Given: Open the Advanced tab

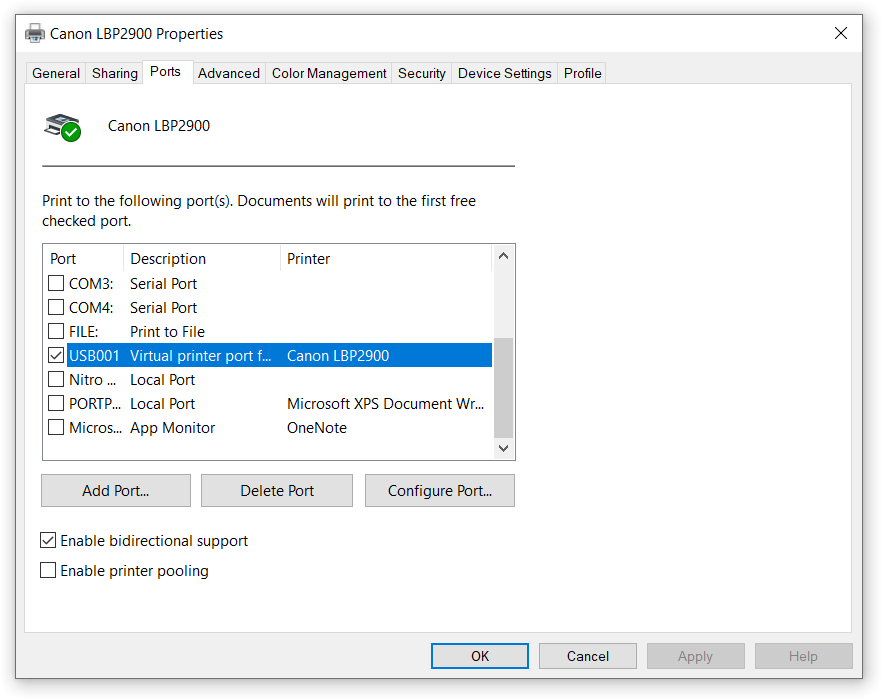Looking at the screenshot, I should [x=228, y=73].
